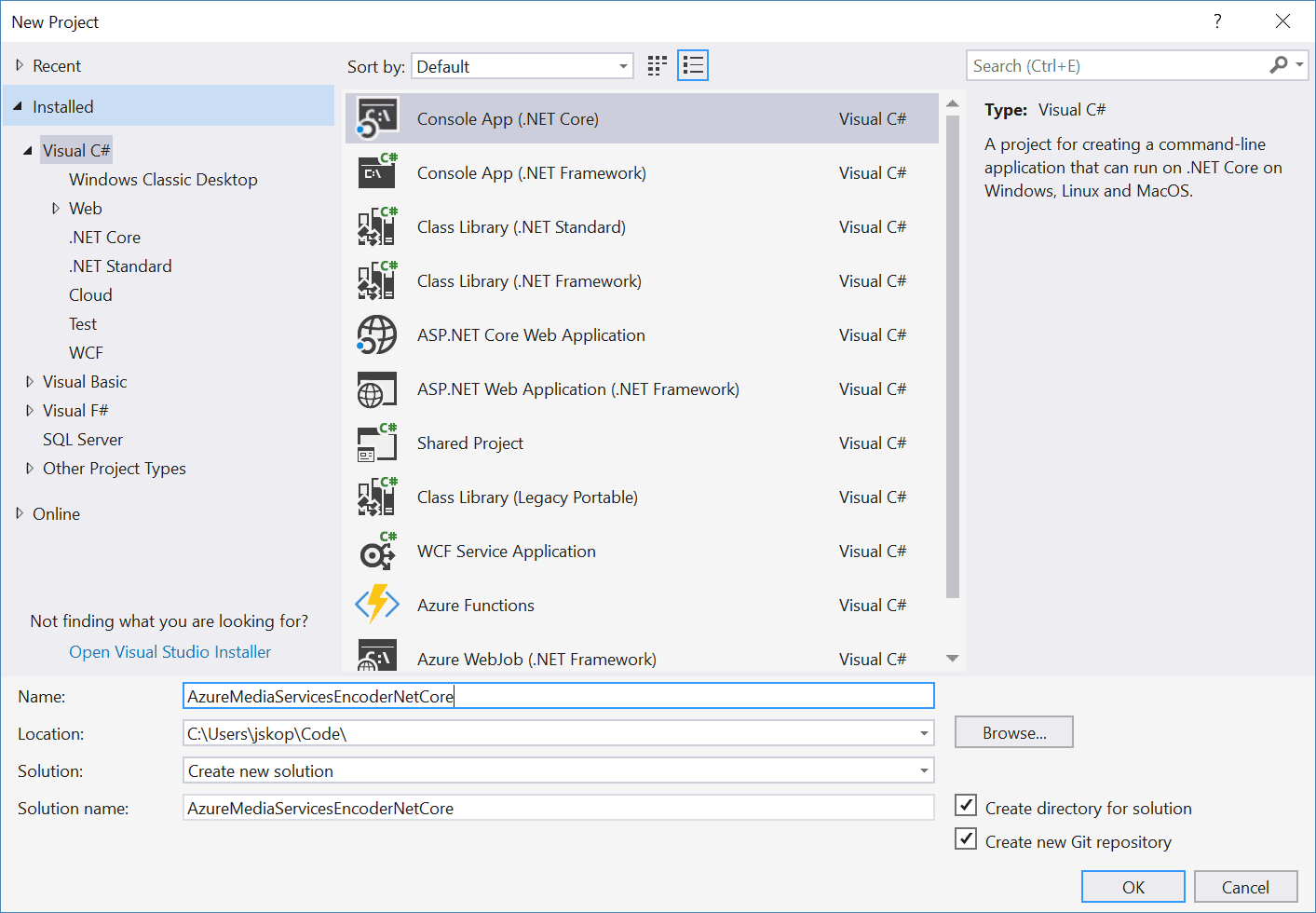Focus the Search (Ctrl+E) box
The width and height of the screenshot is (1316, 913).
1116,65
